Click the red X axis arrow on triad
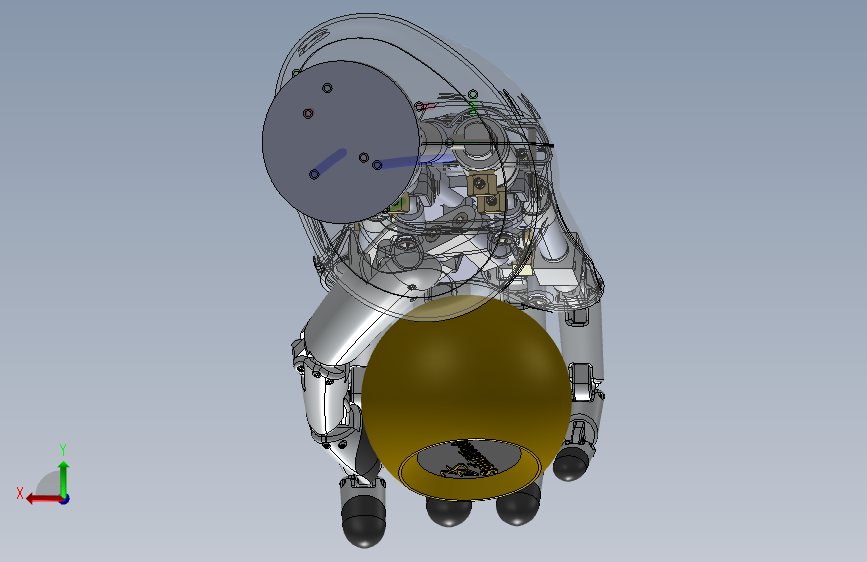Viewport: 867px width, 562px height. tap(43, 499)
